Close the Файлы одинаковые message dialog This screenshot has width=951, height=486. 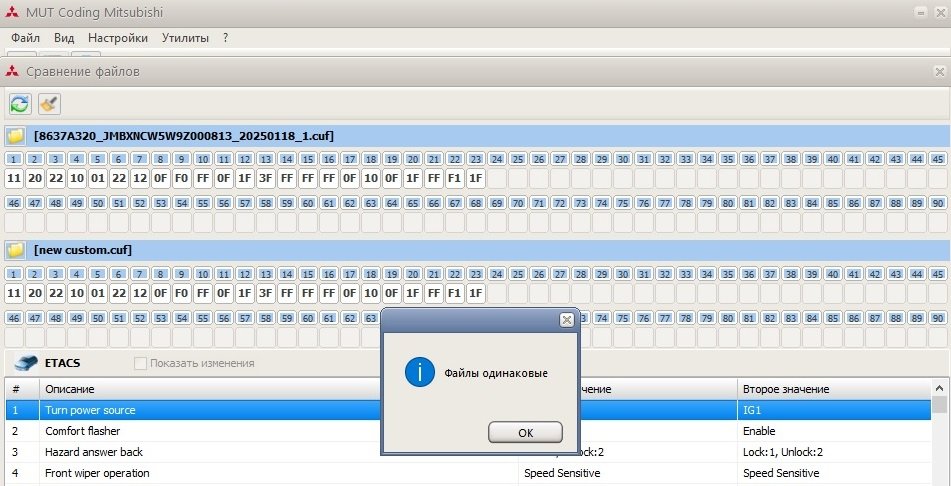(x=566, y=320)
